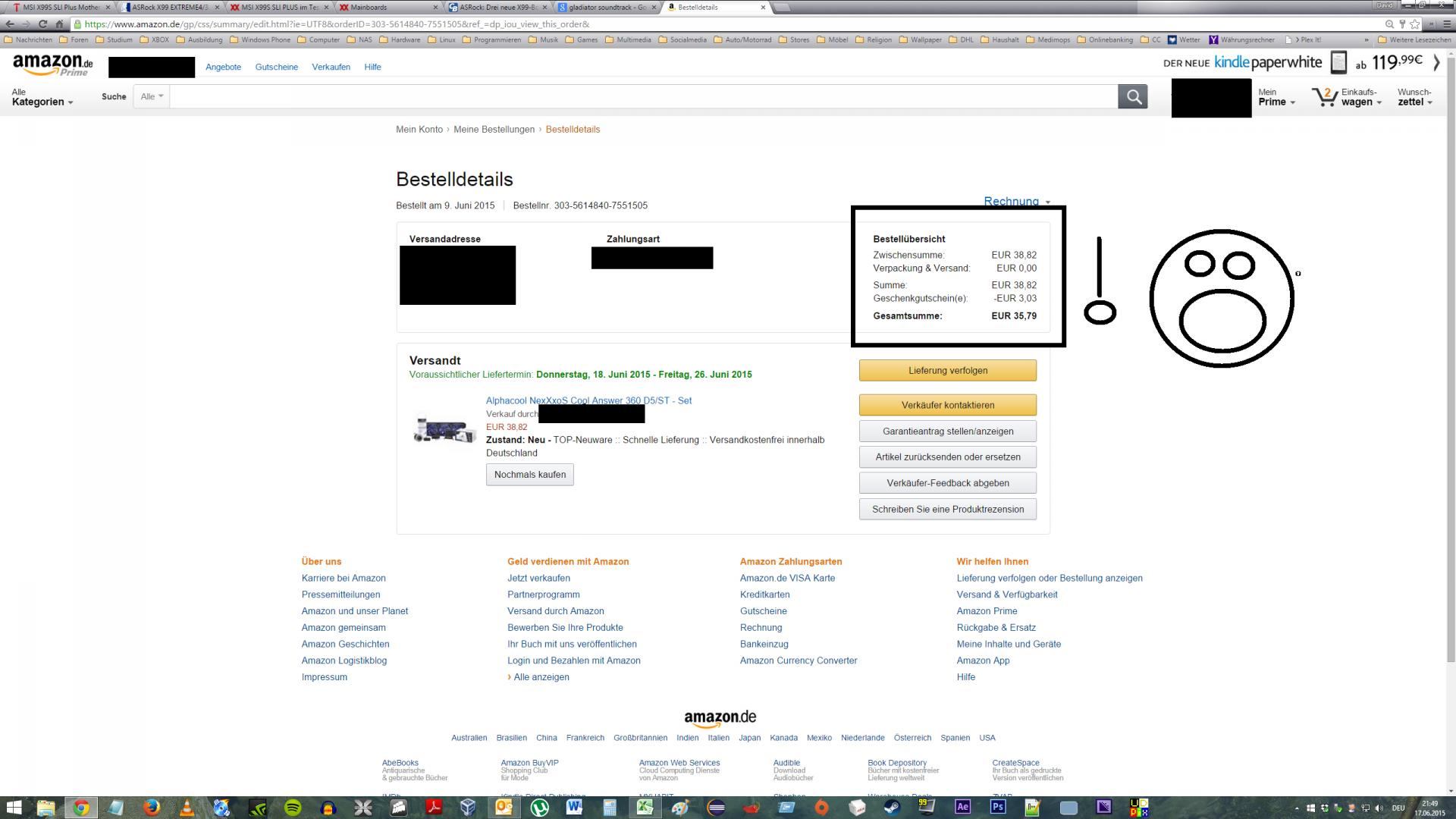This screenshot has height=819, width=1456.
Task: Open VLC media player from taskbar
Action: (187, 808)
